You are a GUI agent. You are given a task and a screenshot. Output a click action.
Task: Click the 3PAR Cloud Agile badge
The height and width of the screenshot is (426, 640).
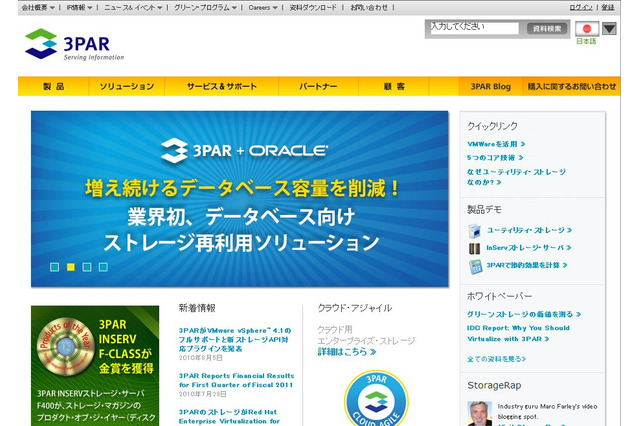[x=376, y=398]
